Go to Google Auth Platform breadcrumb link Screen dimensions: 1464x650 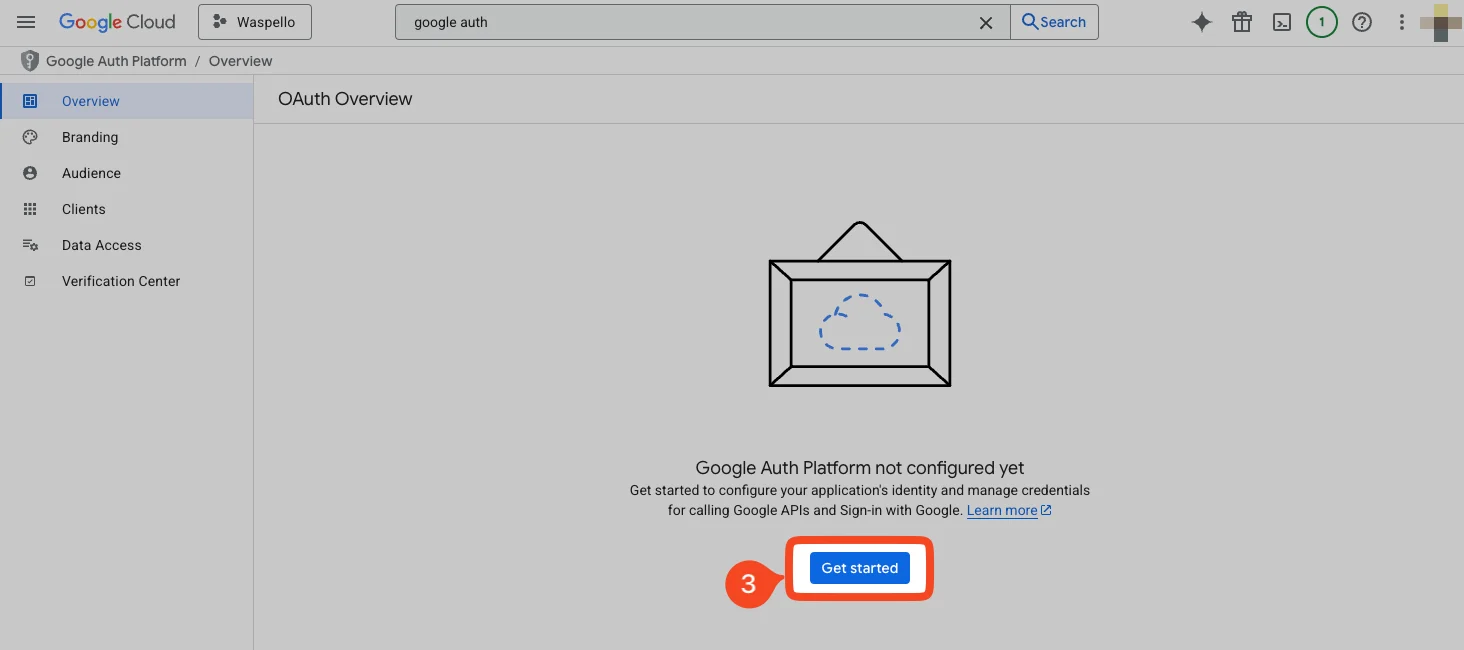[x=116, y=61]
